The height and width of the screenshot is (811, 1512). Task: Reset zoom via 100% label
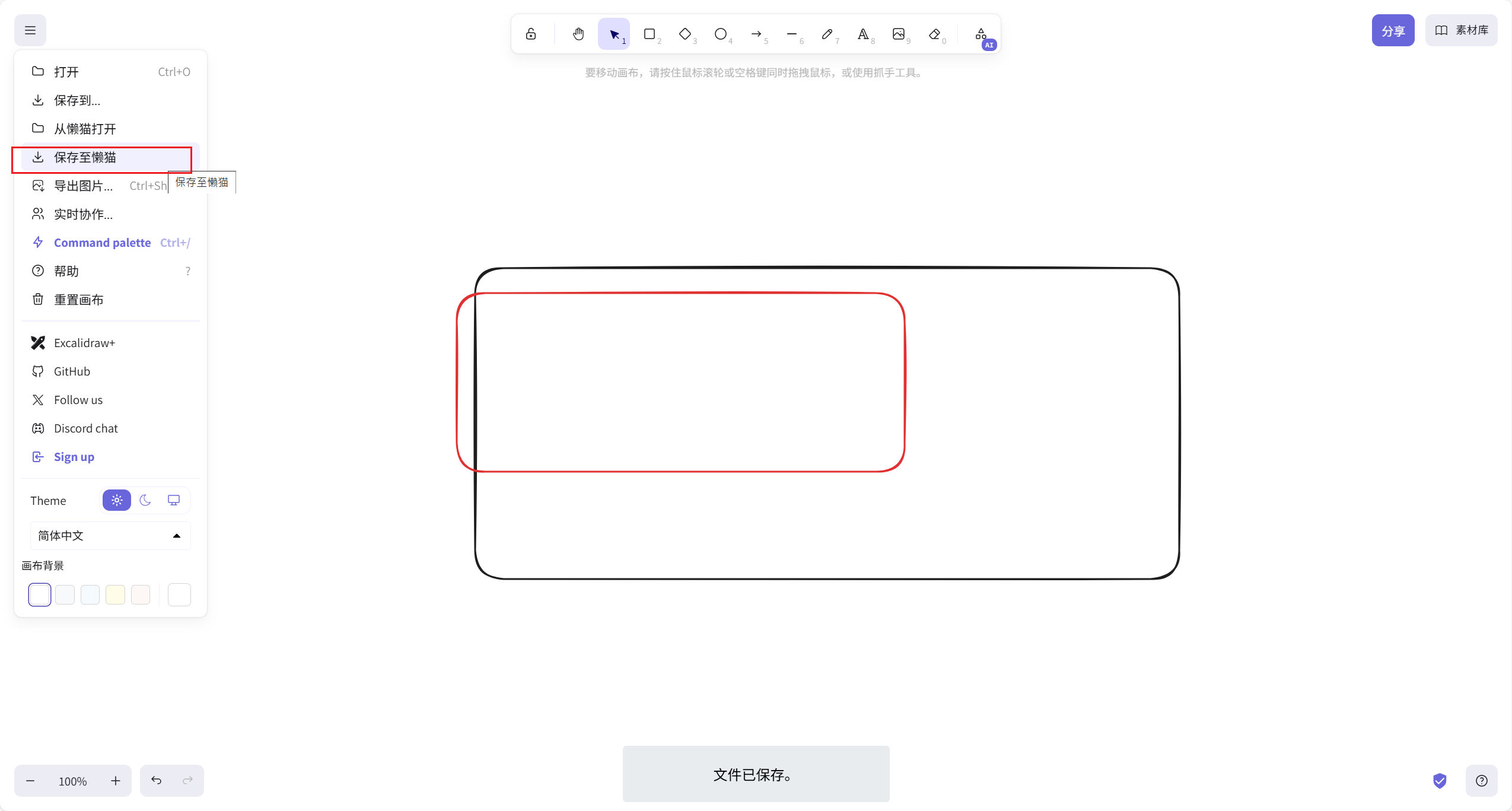tap(73, 781)
